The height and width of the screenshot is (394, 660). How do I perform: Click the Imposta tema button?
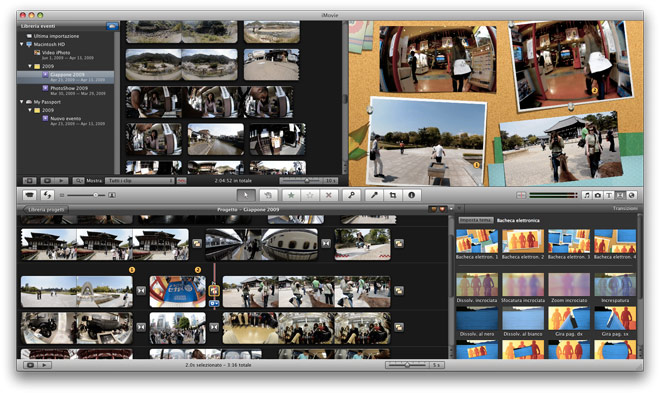(x=475, y=221)
